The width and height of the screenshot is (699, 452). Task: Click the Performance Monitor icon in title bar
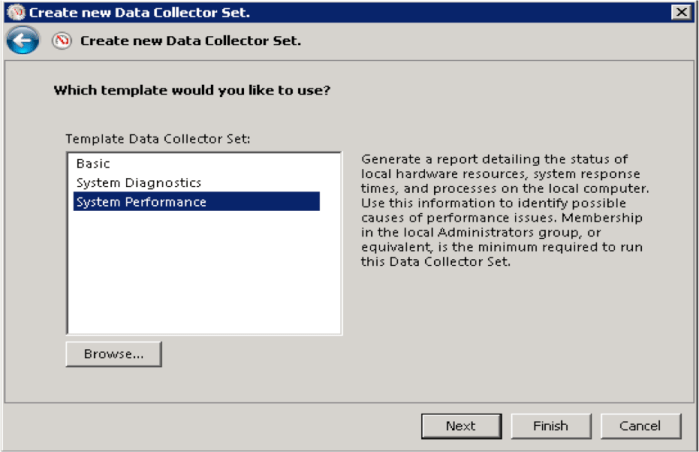point(16,12)
